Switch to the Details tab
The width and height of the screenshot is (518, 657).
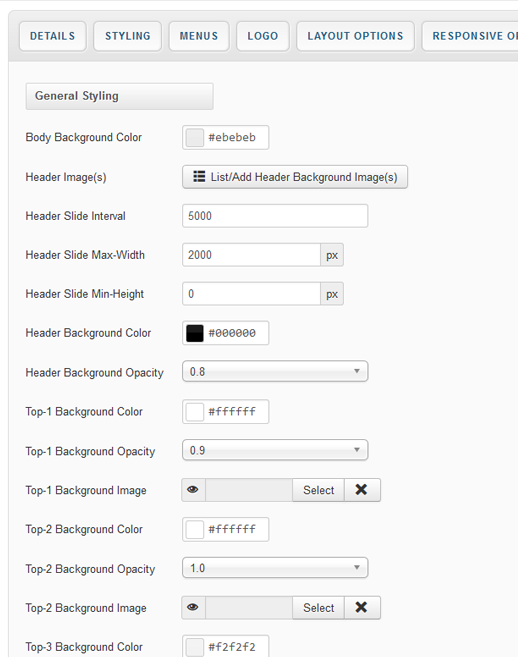tap(53, 36)
